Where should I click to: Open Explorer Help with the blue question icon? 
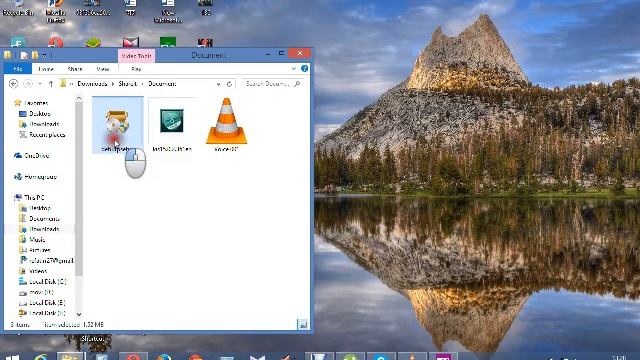(304, 69)
